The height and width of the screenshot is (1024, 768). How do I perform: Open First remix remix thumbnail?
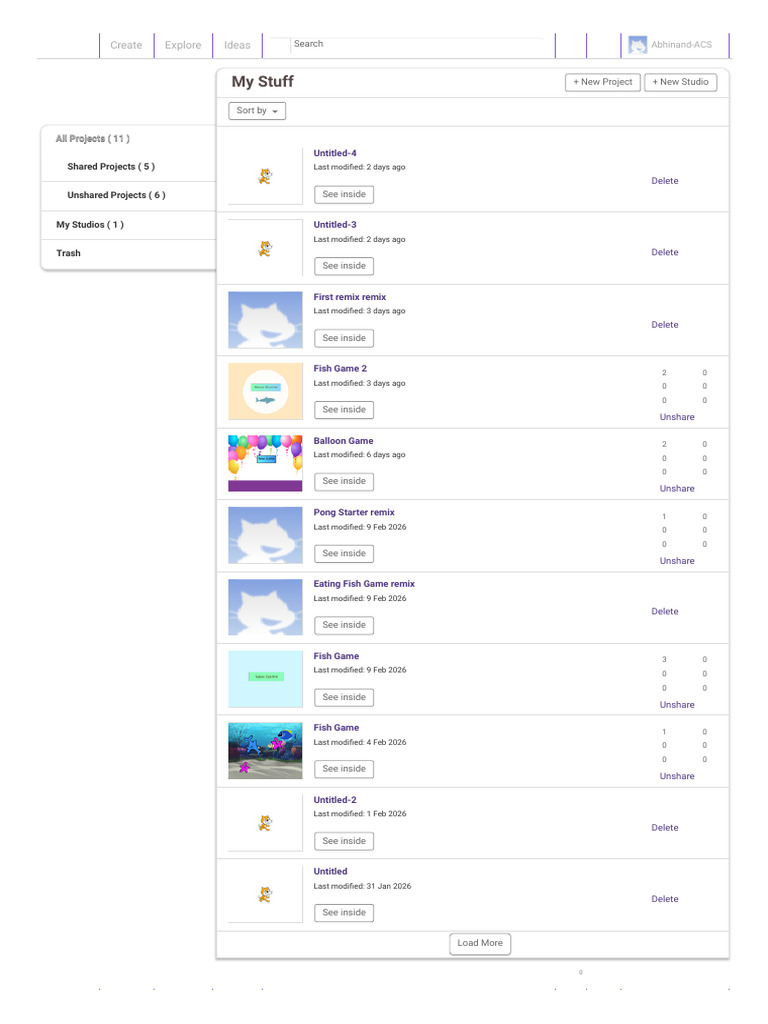coord(265,320)
